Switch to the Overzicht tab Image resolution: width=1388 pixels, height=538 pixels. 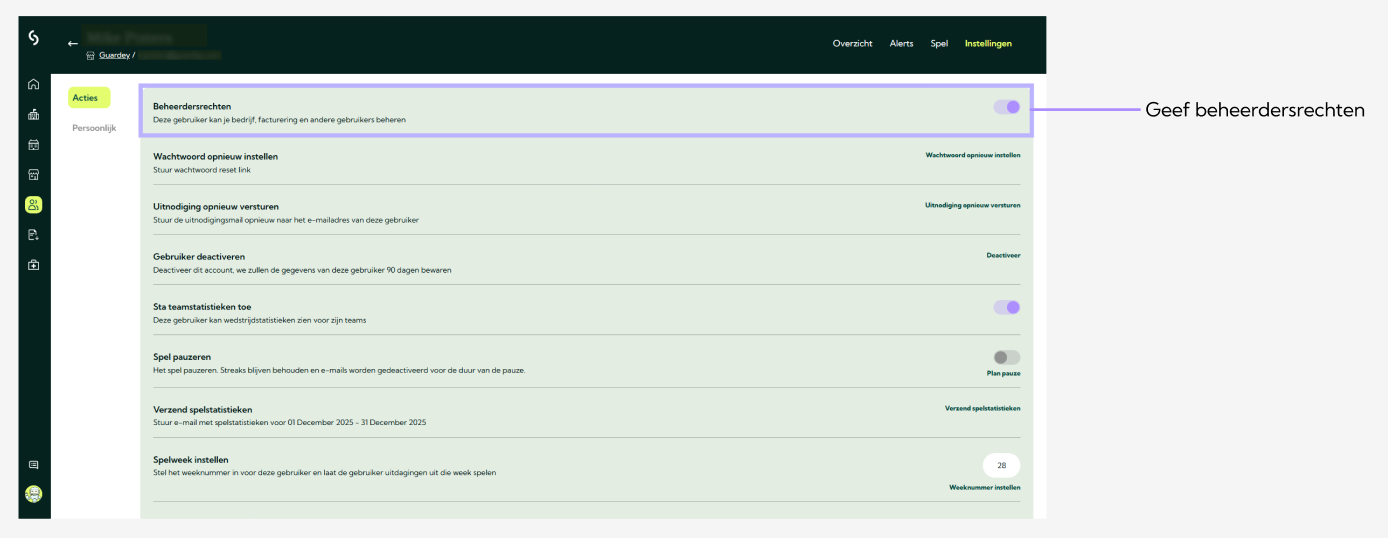[852, 44]
